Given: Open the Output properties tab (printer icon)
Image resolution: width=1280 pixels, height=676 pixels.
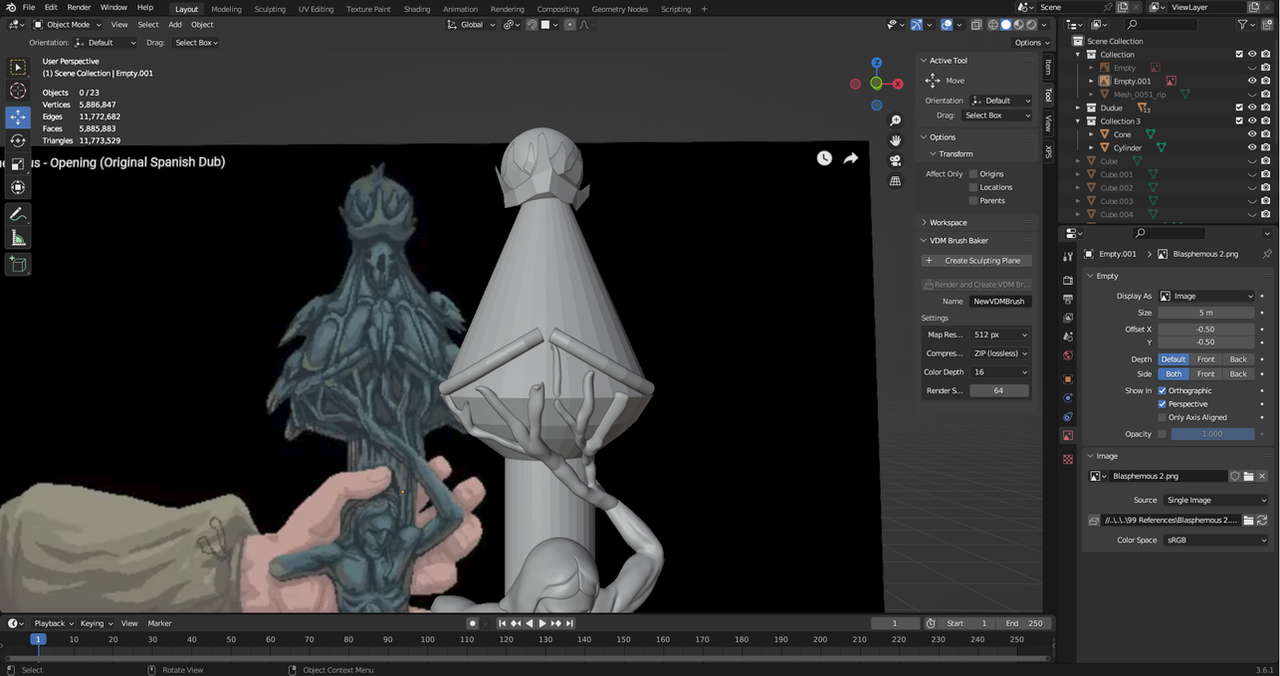Looking at the screenshot, I should (x=1068, y=299).
